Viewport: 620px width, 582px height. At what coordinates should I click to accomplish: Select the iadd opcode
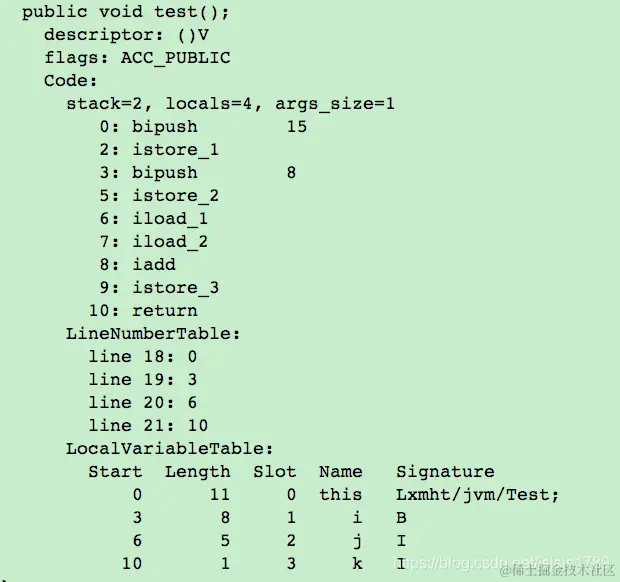(x=154, y=265)
